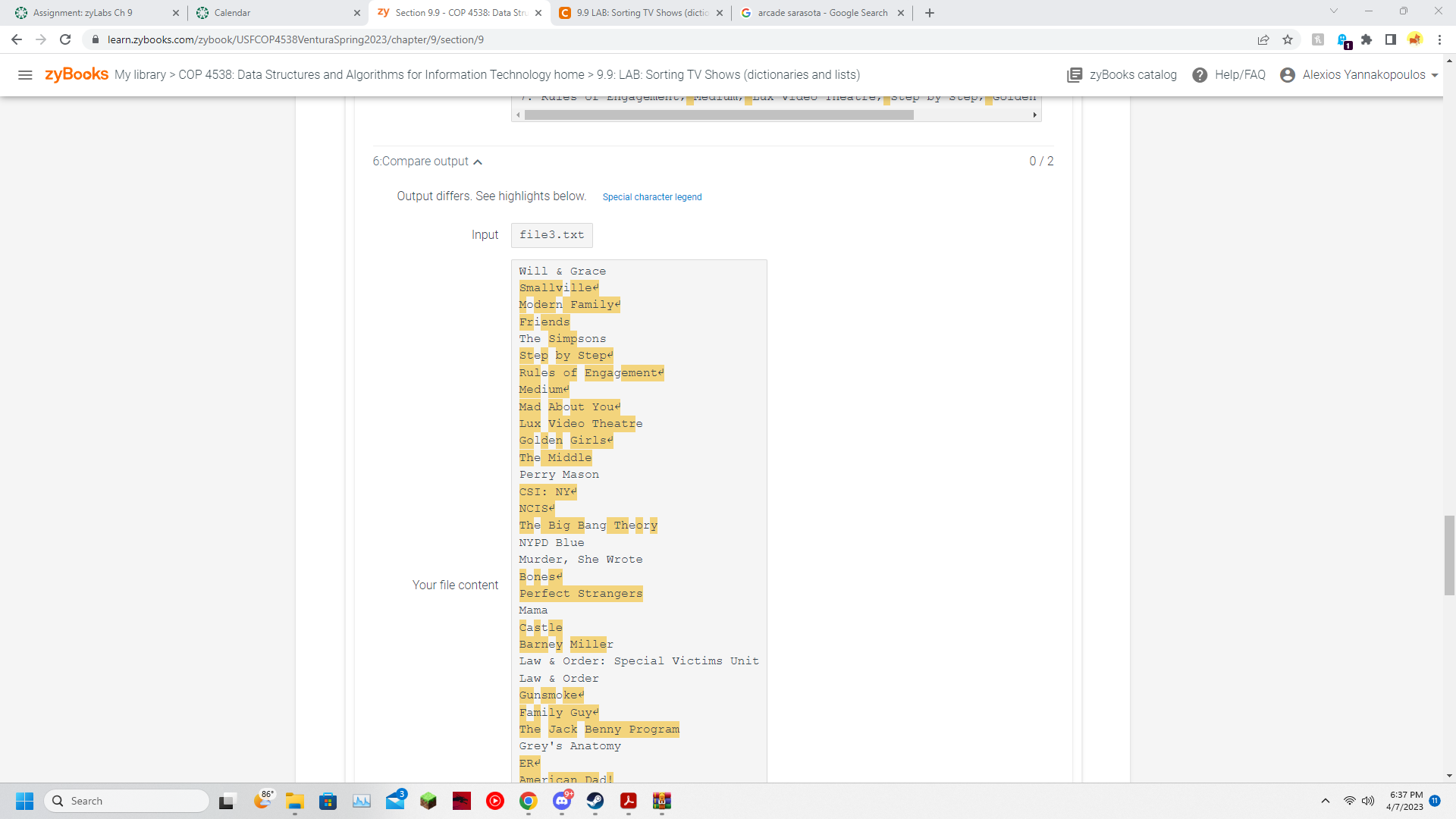Open the zyBooks catalog

click(x=1122, y=74)
